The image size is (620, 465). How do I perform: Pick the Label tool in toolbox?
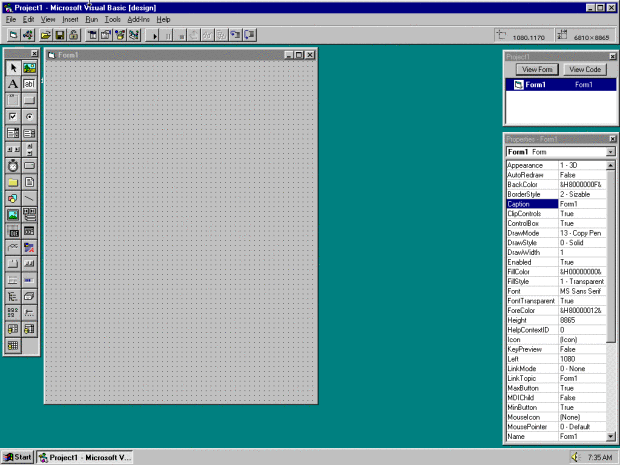tap(13, 84)
